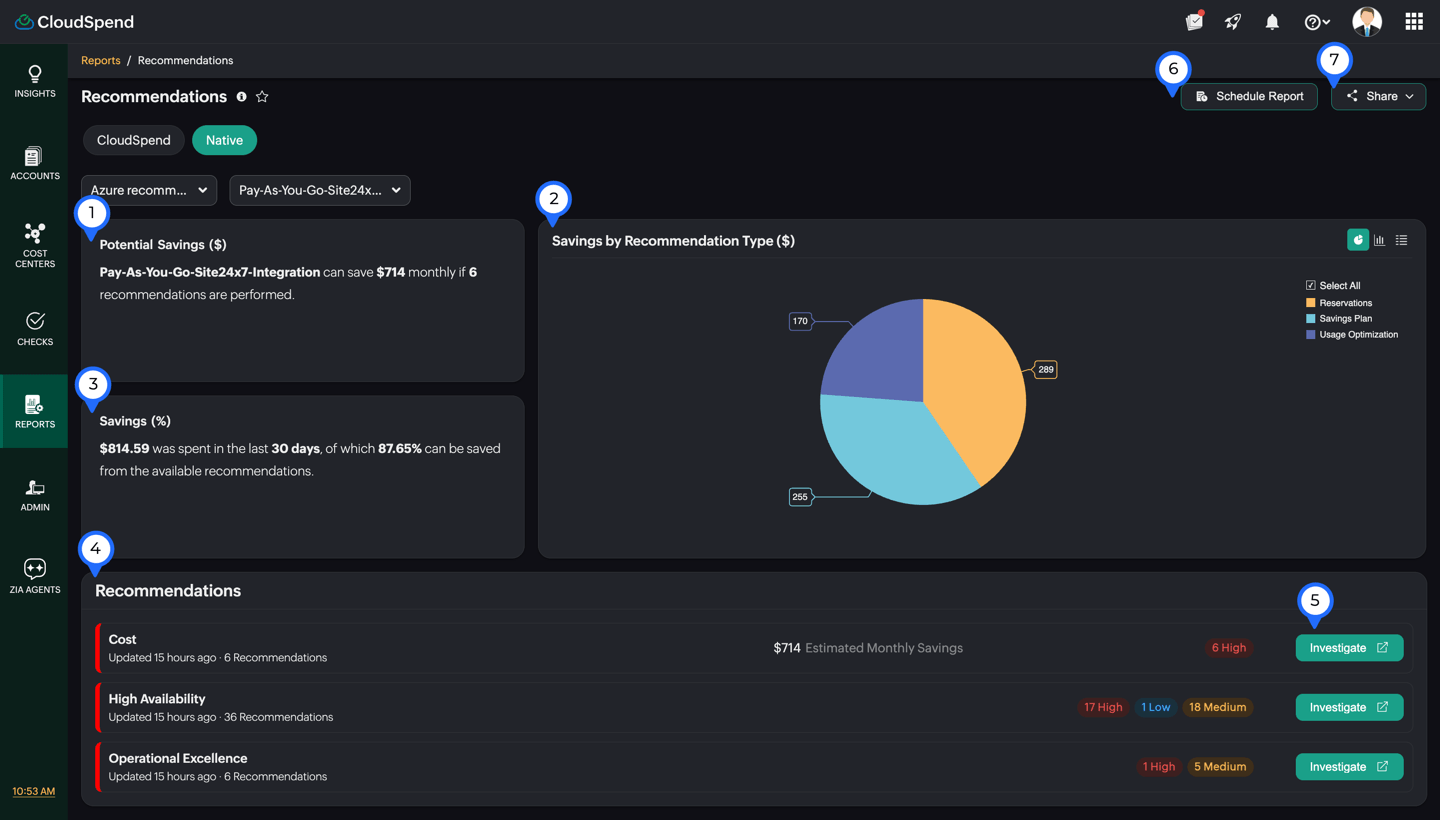The image size is (1440, 820).
Task: Click the Potential Savings ($) heading
Action: tap(163, 245)
